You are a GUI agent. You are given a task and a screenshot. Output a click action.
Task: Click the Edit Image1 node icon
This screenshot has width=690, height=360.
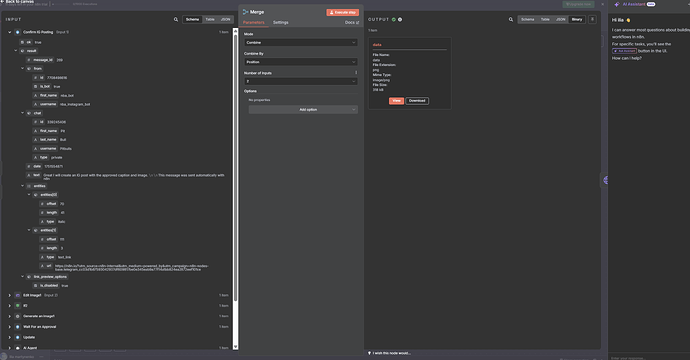(x=18, y=295)
